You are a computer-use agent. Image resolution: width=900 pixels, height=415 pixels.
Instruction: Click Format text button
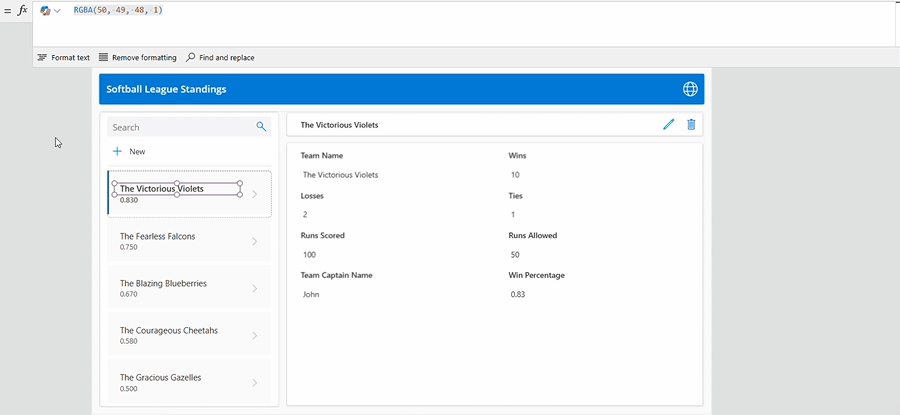(63, 58)
